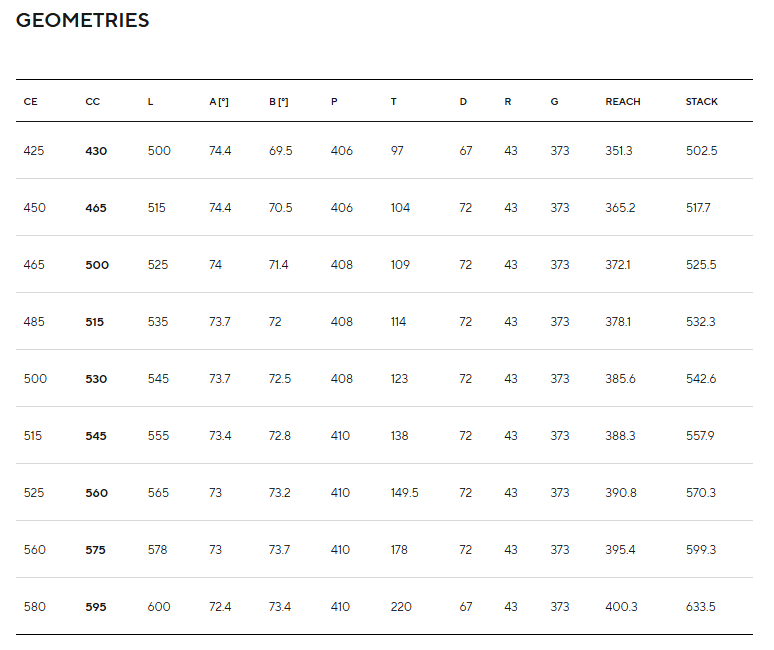The height and width of the screenshot is (650, 774).
Task: Select bold CC size 595
Action: click(96, 607)
